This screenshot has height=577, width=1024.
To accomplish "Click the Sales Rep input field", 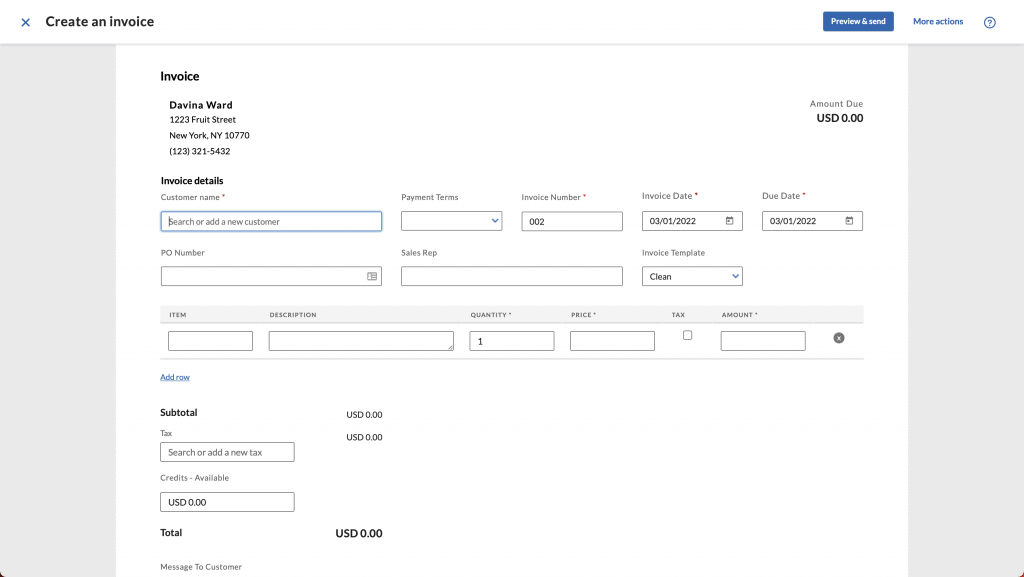I will point(511,276).
